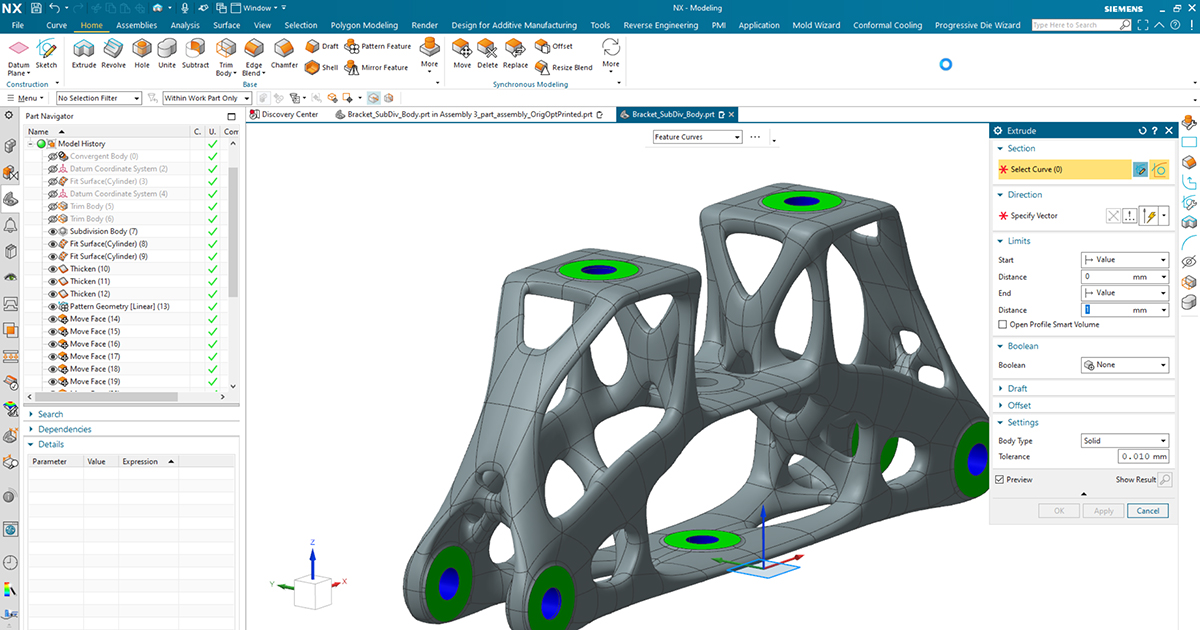
Task: Select Move in Synchronous Modeling group
Action: pos(462,55)
